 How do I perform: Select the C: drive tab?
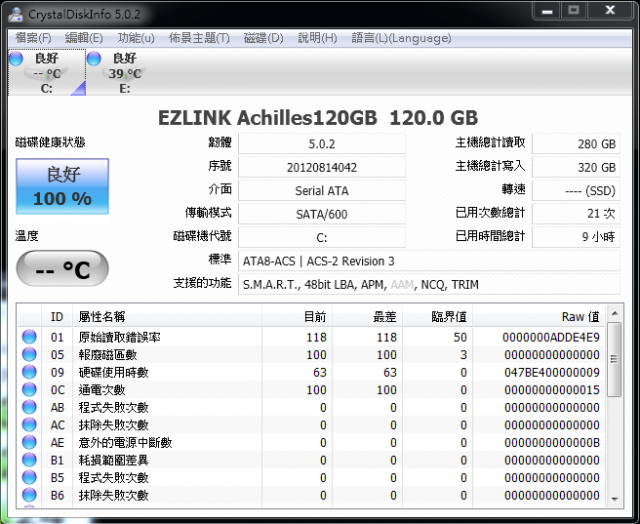pos(47,73)
